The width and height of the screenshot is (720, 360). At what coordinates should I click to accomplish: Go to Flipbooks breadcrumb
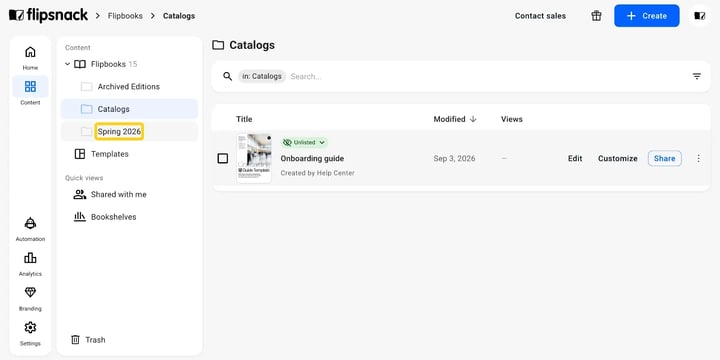[x=125, y=16]
